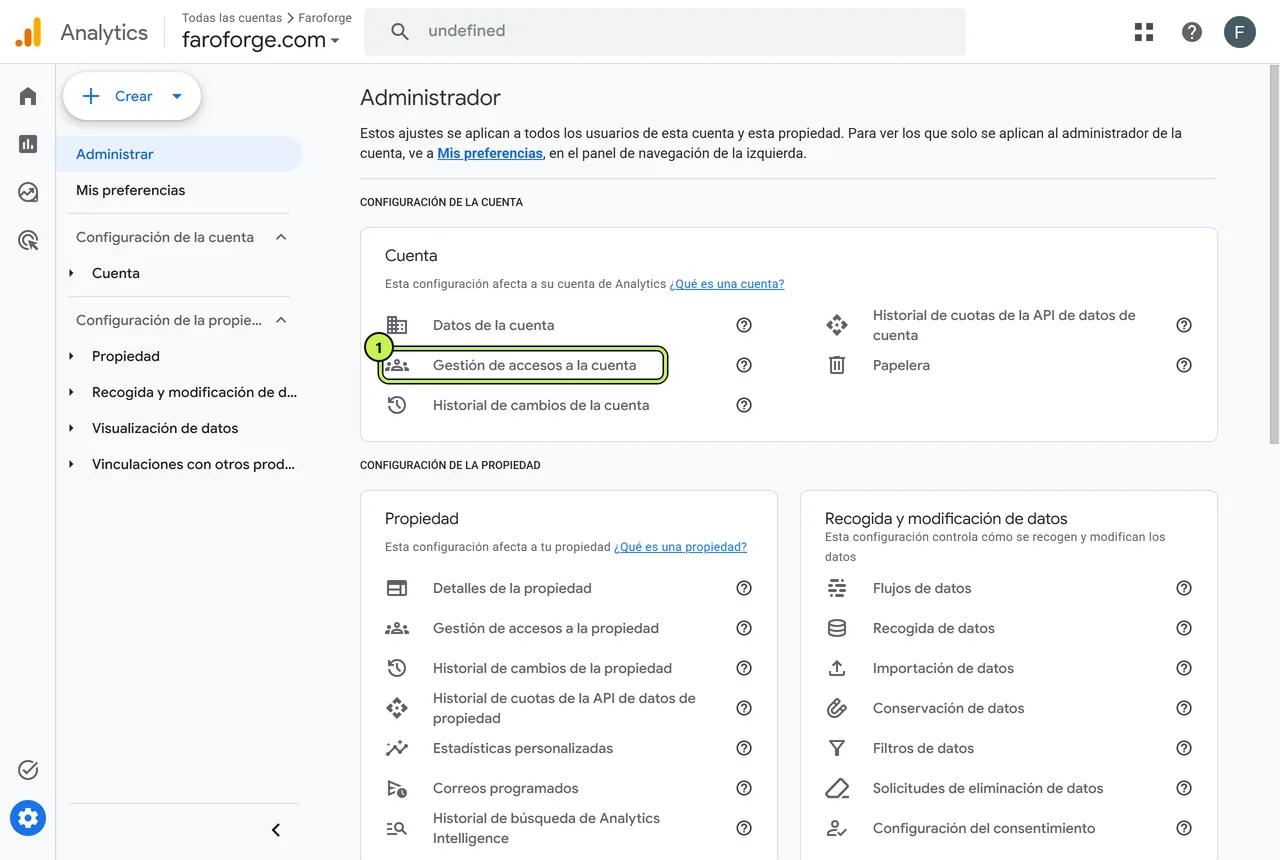Open Datos de la cuenta setting

tap(493, 325)
